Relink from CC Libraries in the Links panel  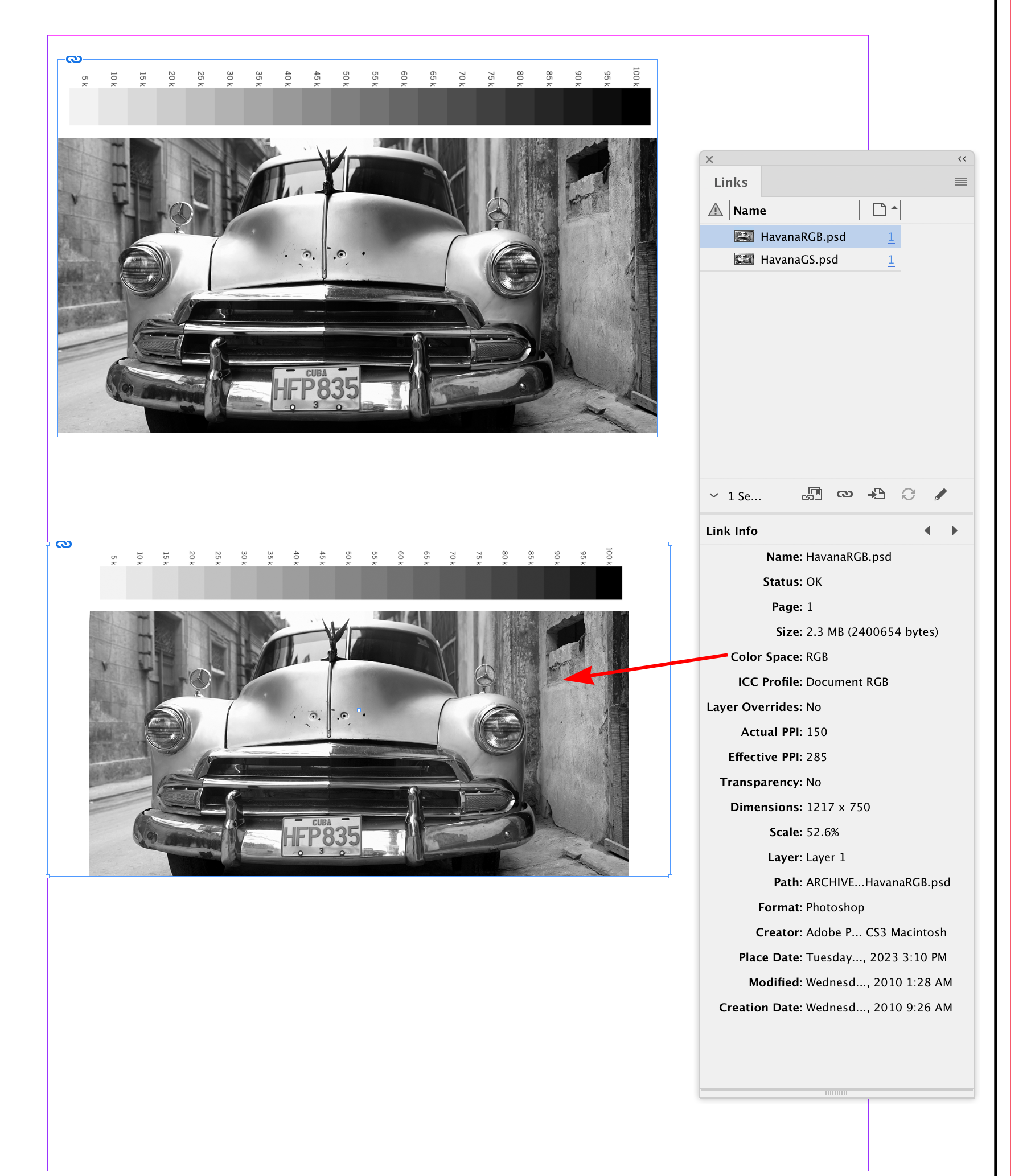[x=812, y=495]
